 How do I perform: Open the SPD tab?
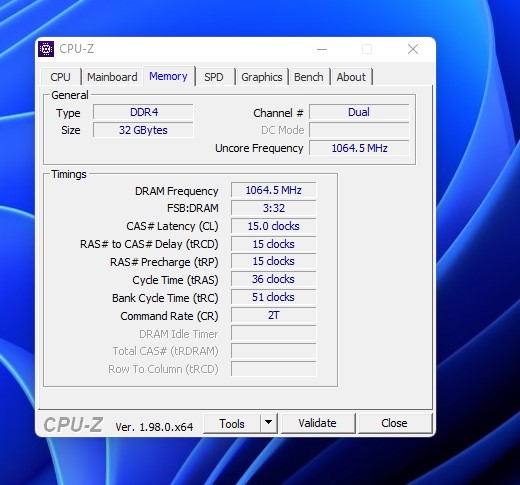click(214, 77)
